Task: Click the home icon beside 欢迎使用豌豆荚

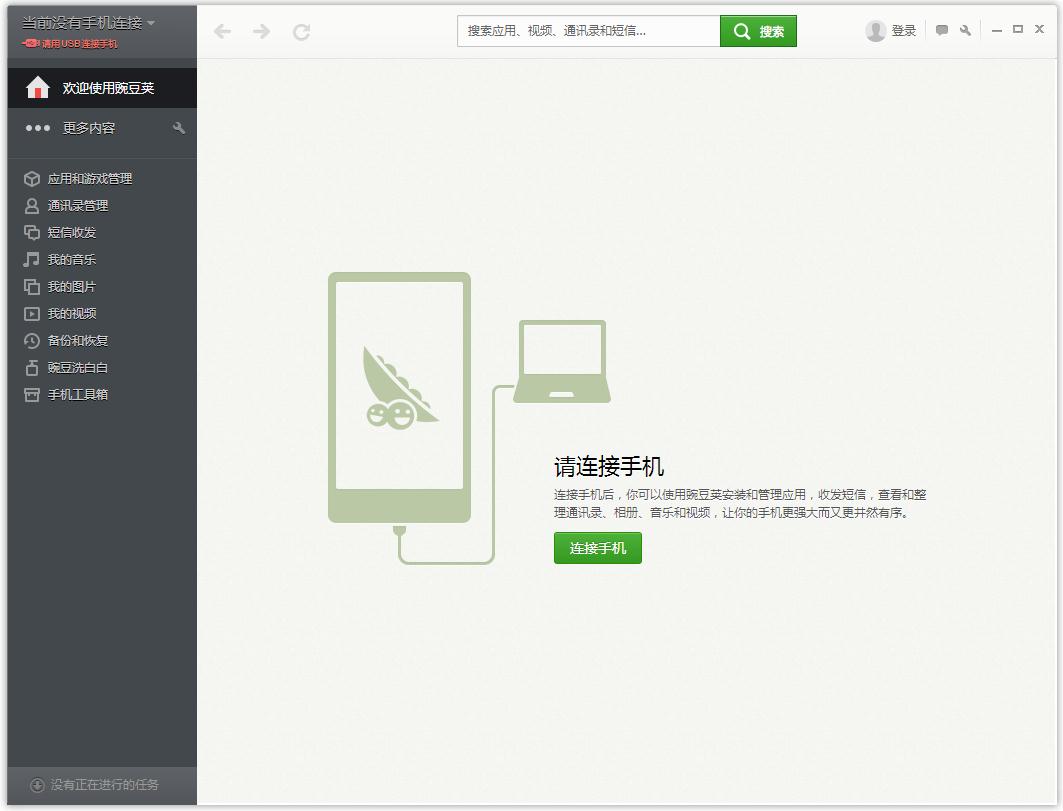Action: (x=38, y=87)
